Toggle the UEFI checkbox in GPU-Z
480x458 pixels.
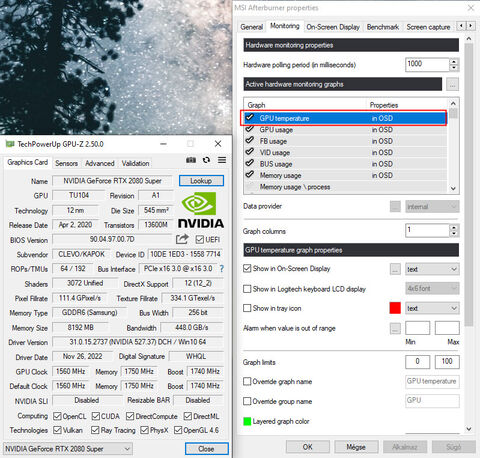pos(200,239)
